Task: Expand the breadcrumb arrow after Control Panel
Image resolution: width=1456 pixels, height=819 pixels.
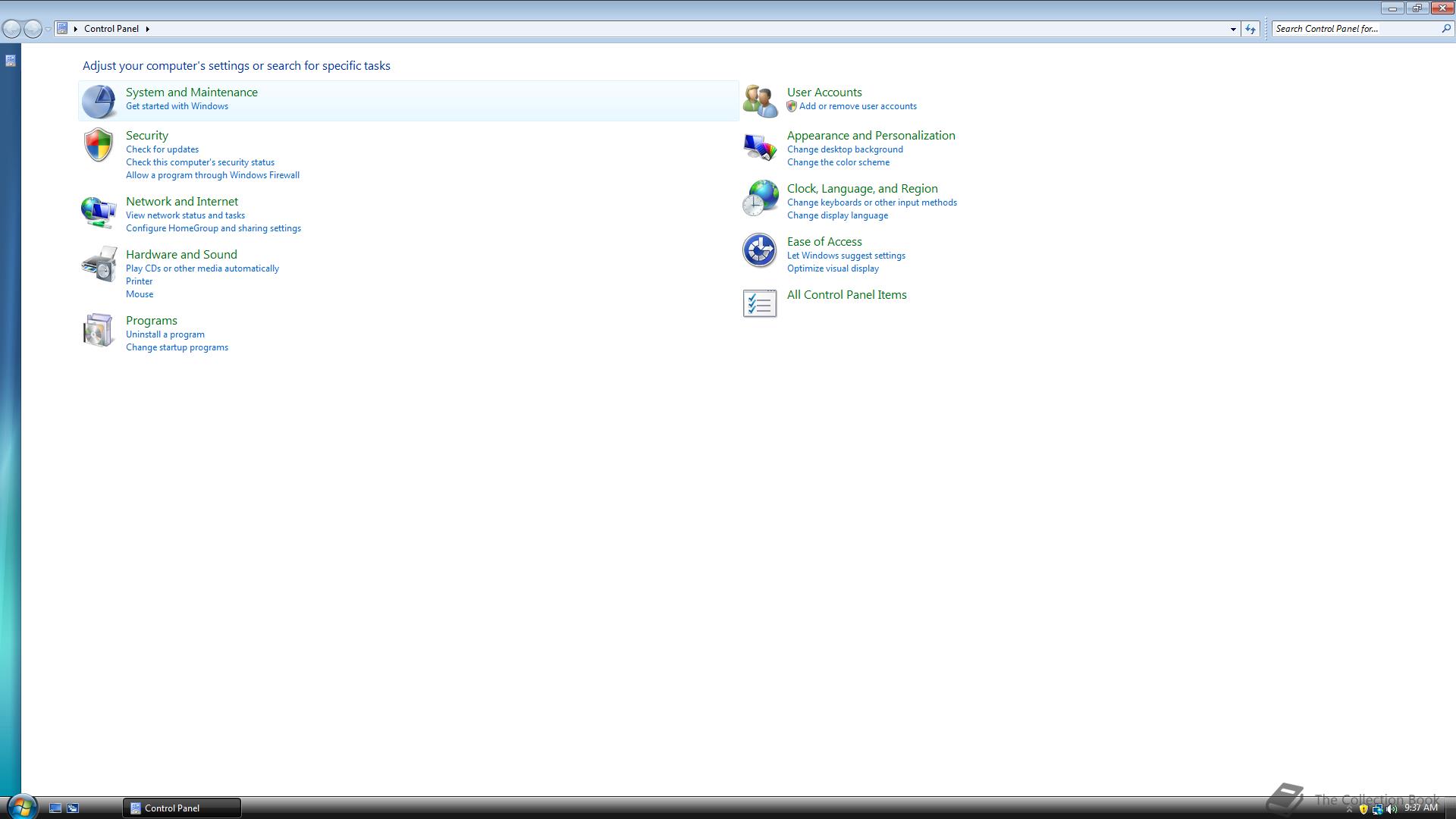Action: point(148,29)
